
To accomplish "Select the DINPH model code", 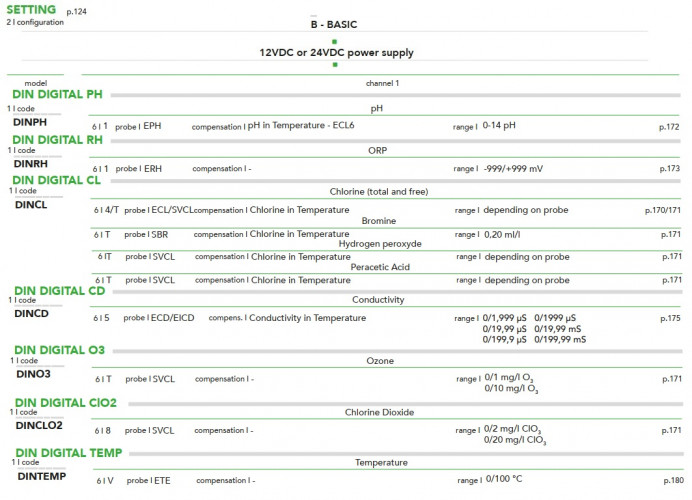I will pos(30,121).
